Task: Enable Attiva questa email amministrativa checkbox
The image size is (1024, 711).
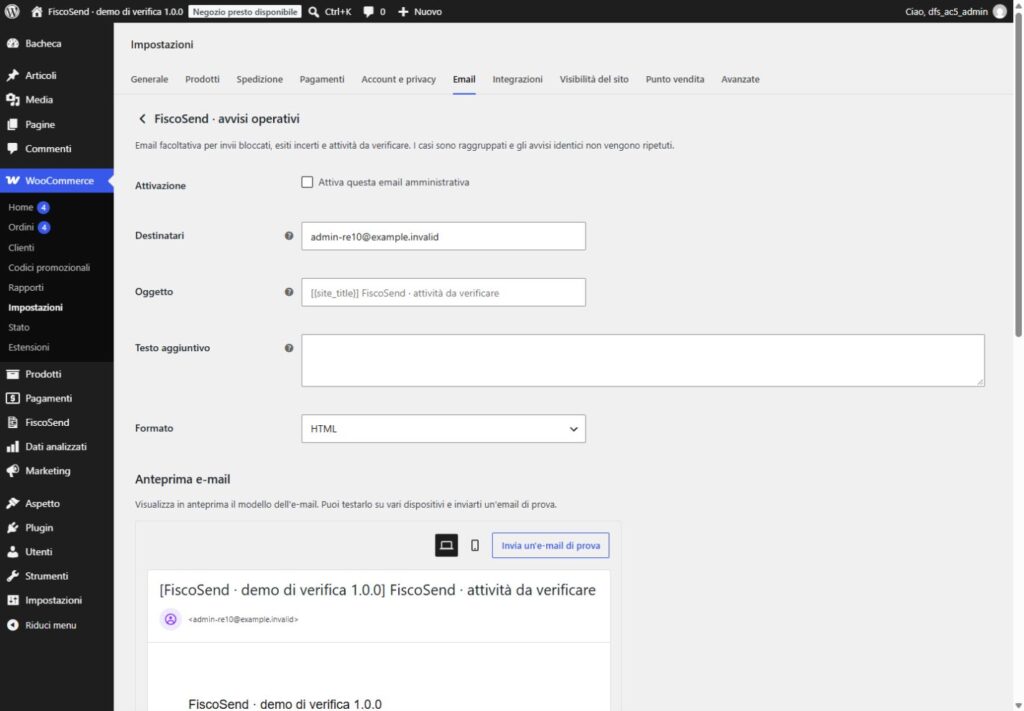Action: [307, 182]
